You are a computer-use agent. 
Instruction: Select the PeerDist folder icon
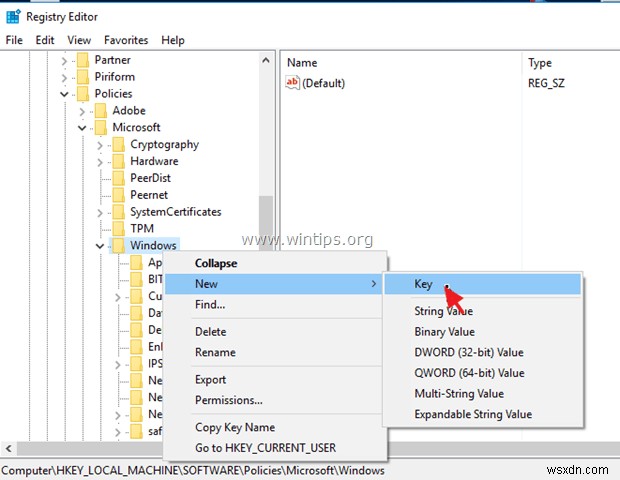coord(119,178)
